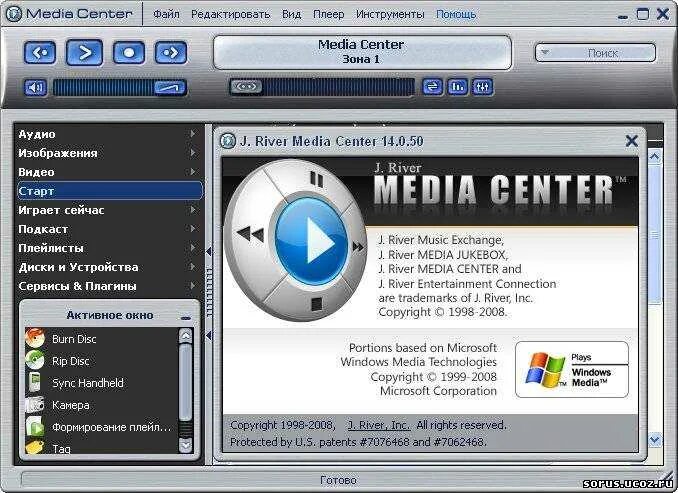
Task: Open the Плеер menu
Action: (329, 14)
